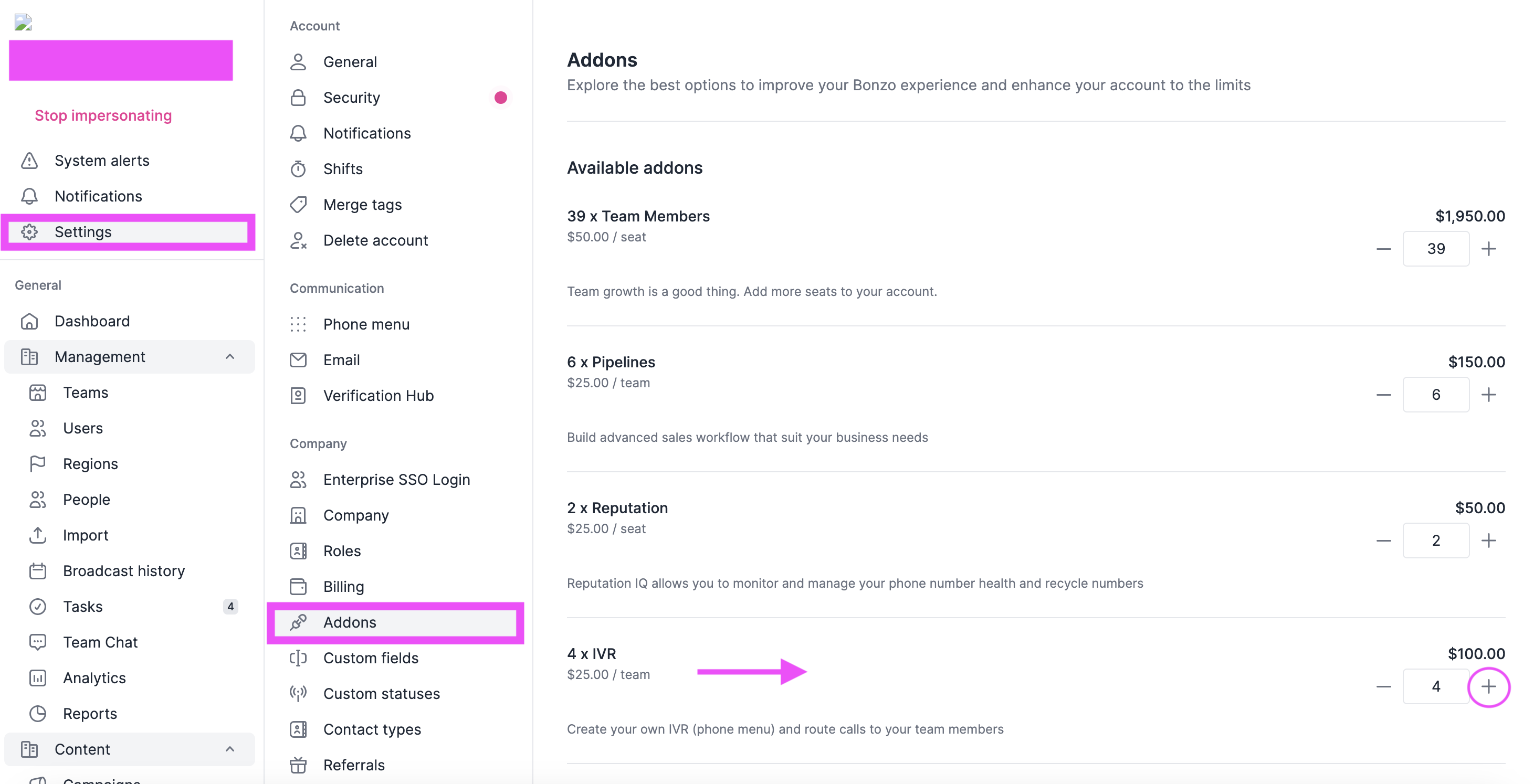
Task: Collapse the Content section
Action: [x=230, y=749]
